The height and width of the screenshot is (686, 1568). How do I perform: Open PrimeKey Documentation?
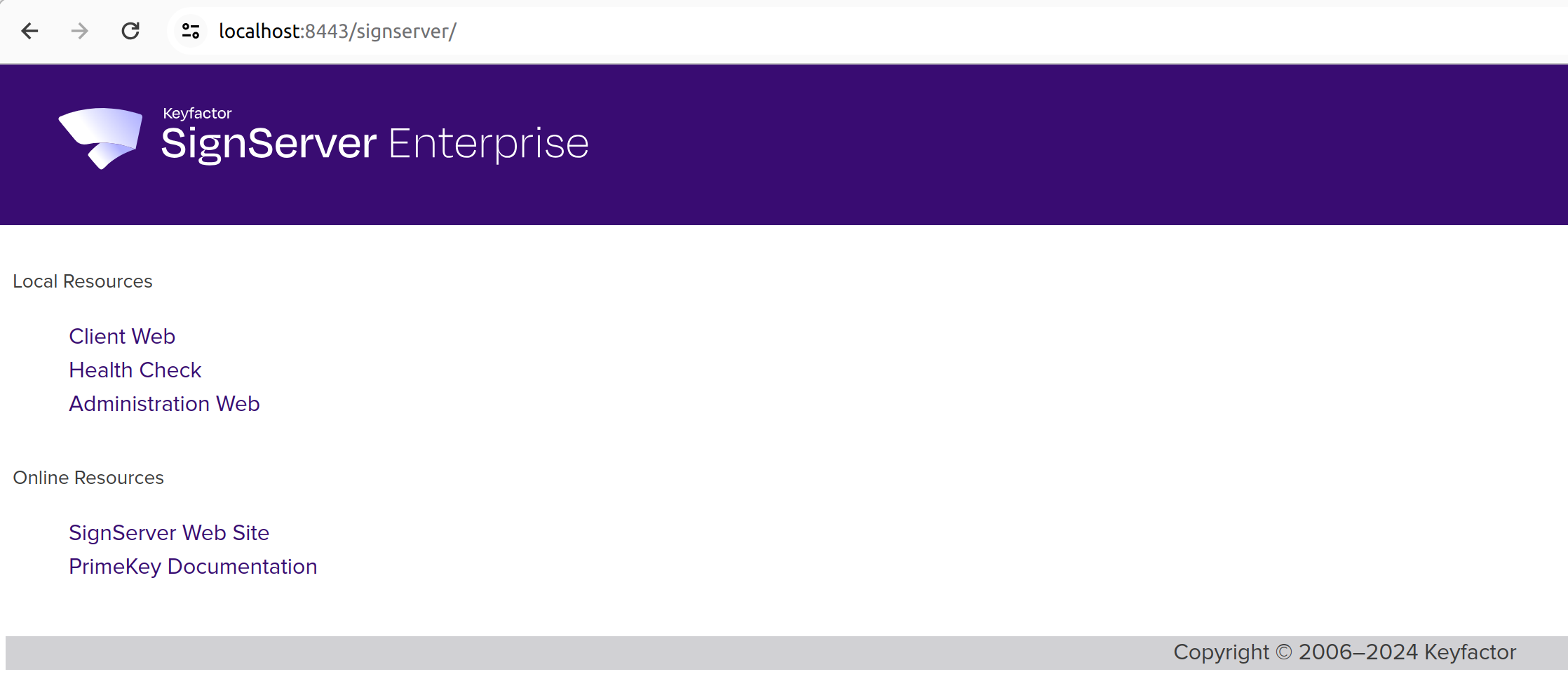point(193,566)
